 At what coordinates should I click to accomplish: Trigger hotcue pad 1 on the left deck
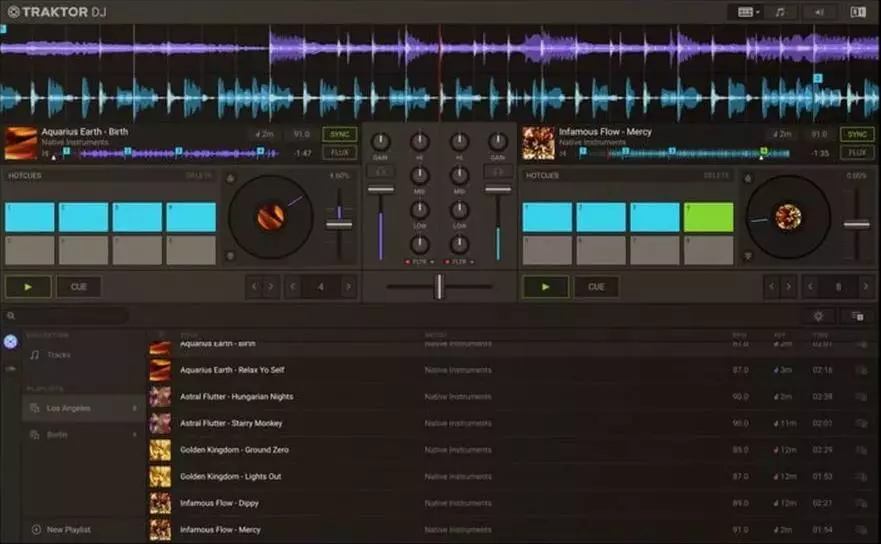(x=30, y=217)
